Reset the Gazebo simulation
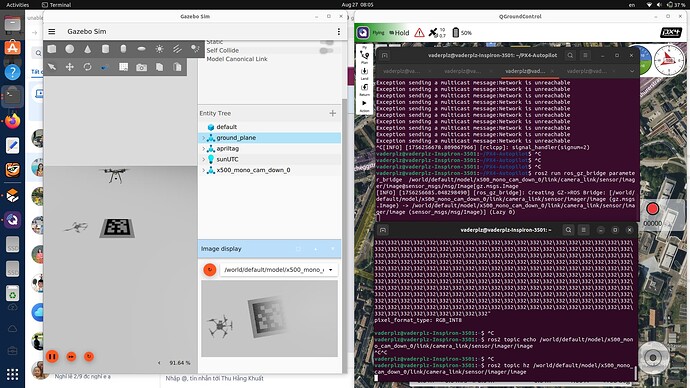Screen dimensions: 690x388 pyautogui.click(x=89, y=356)
